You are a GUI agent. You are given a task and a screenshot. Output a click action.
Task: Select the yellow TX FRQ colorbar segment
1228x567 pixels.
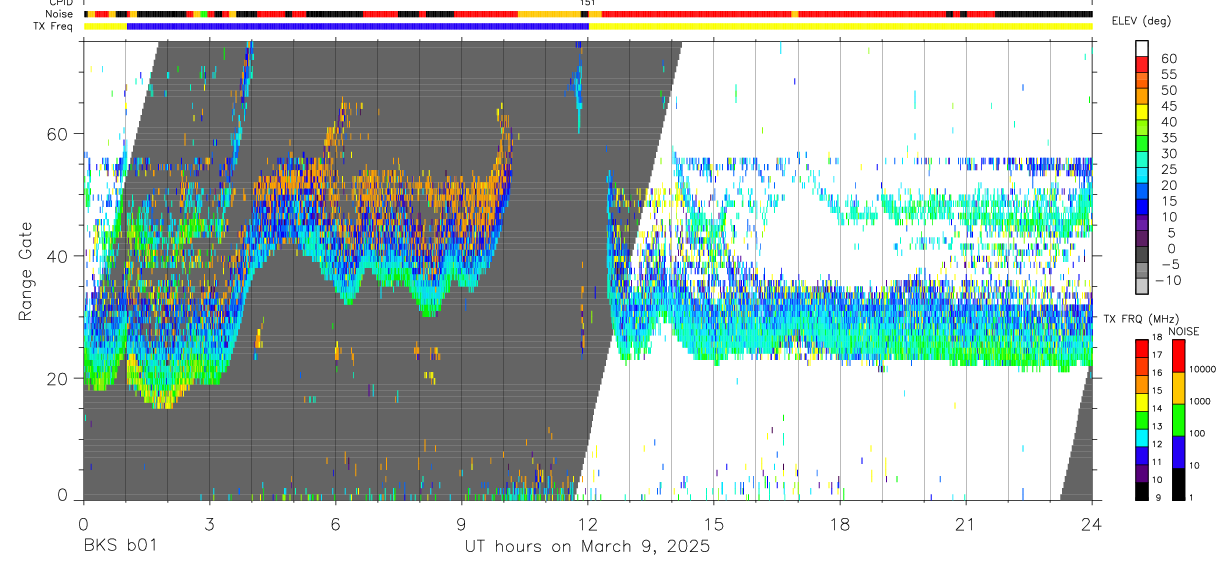[x=1142, y=402]
